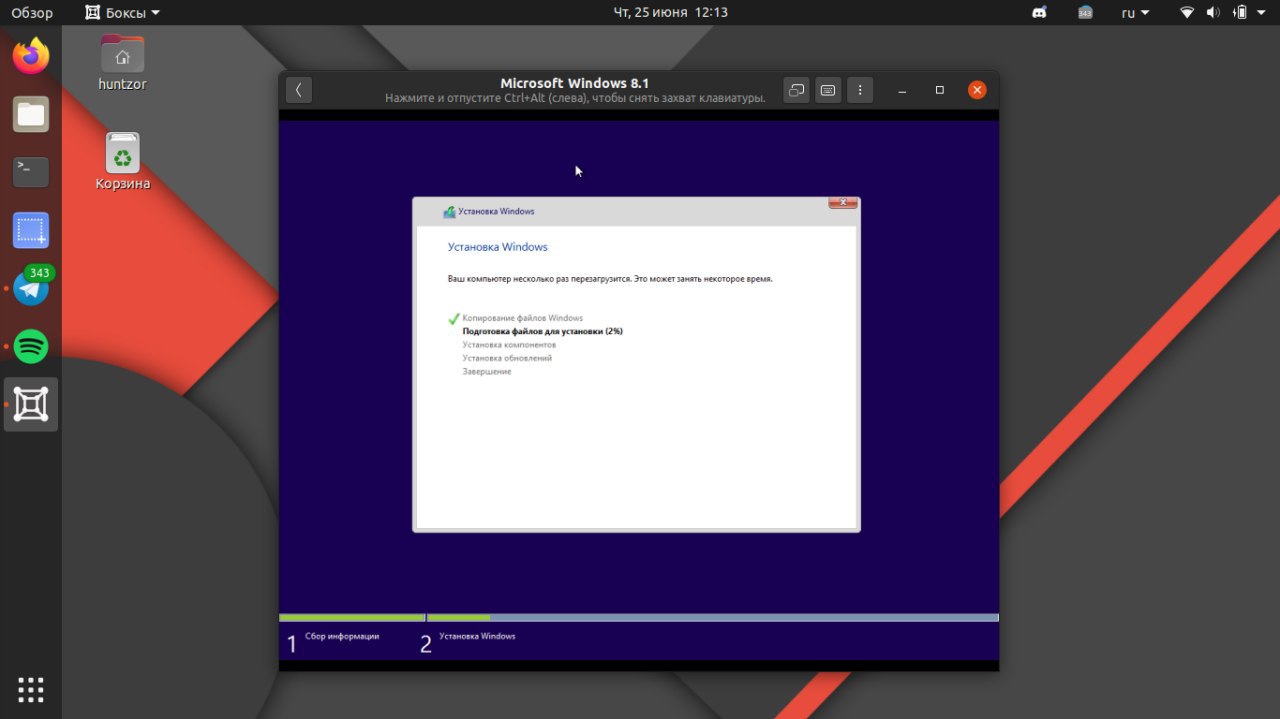The image size is (1280, 719).
Task: Open the huntzor home folder on desktop
Action: [122, 63]
